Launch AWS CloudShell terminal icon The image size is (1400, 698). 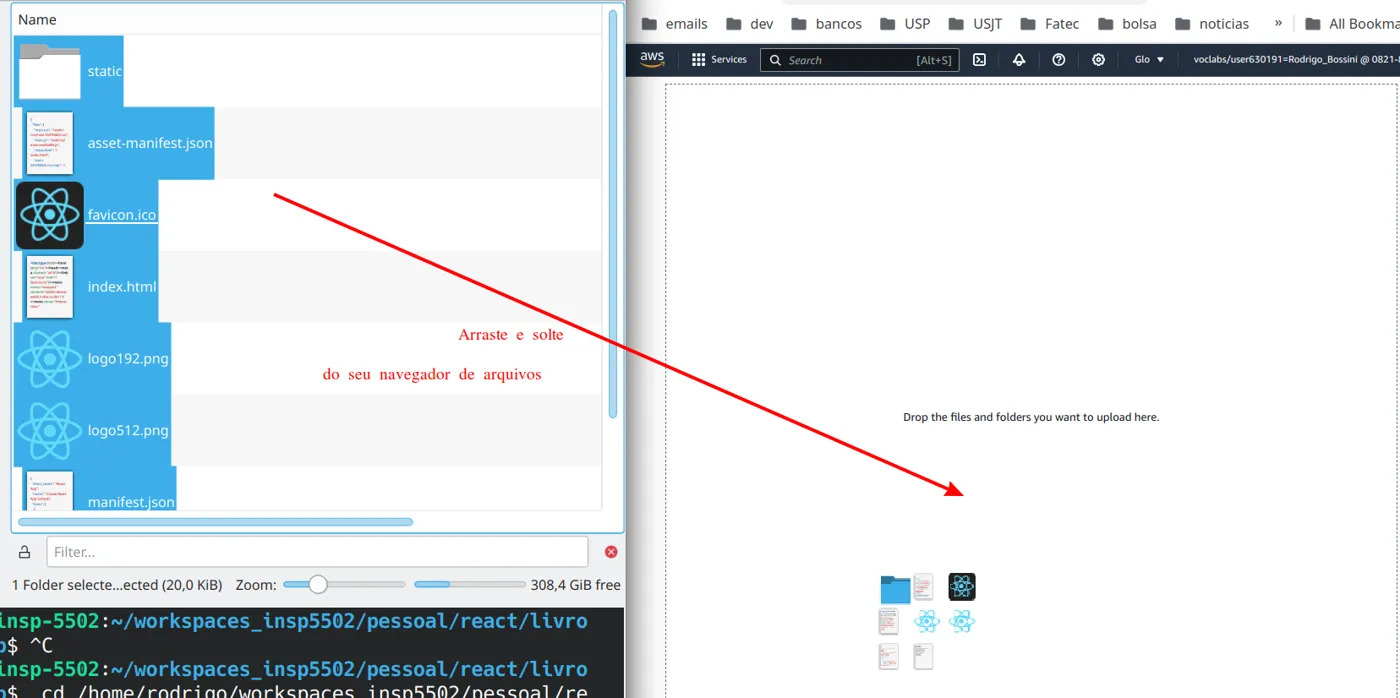tap(980, 60)
